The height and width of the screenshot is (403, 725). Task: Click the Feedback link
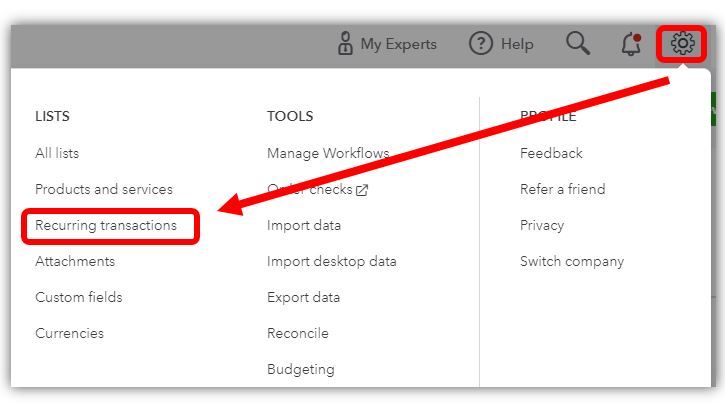pos(551,153)
